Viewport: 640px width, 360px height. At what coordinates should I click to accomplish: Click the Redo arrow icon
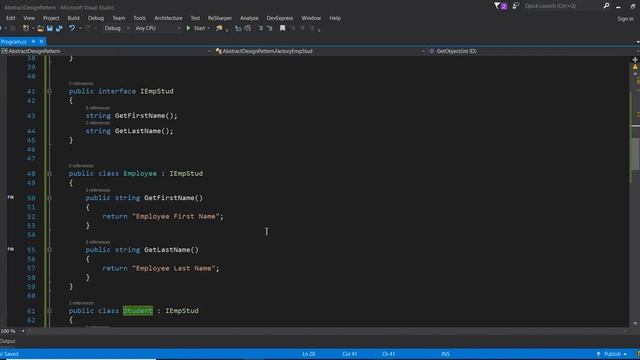[x=87, y=28]
